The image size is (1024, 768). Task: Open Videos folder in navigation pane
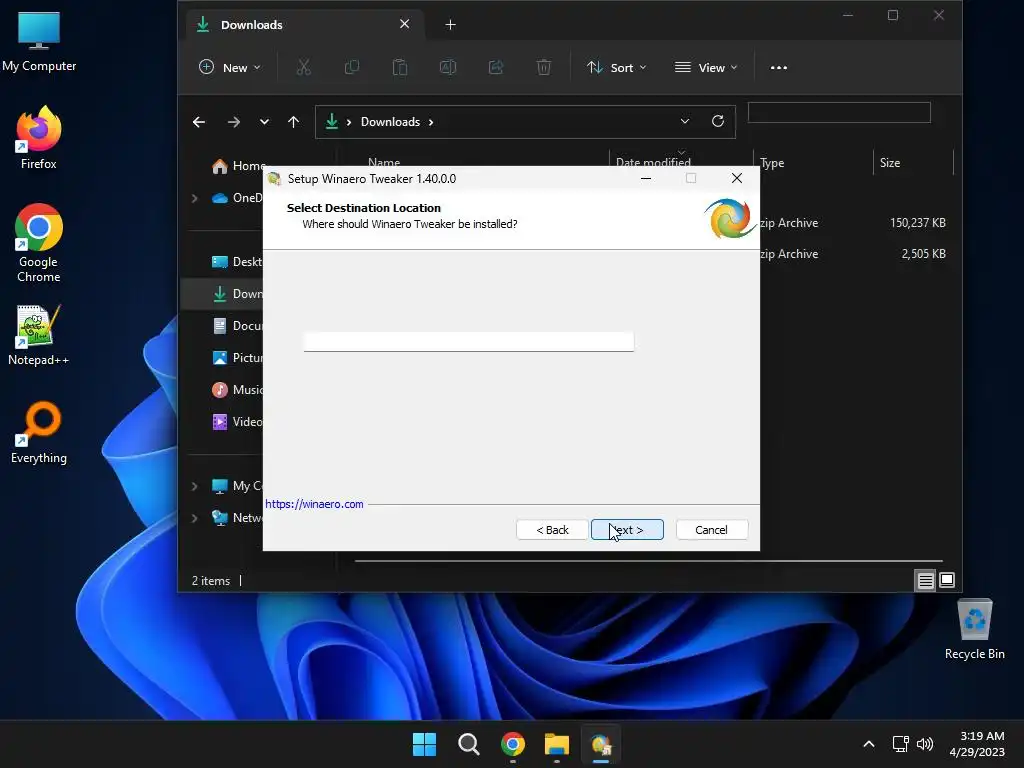click(238, 422)
